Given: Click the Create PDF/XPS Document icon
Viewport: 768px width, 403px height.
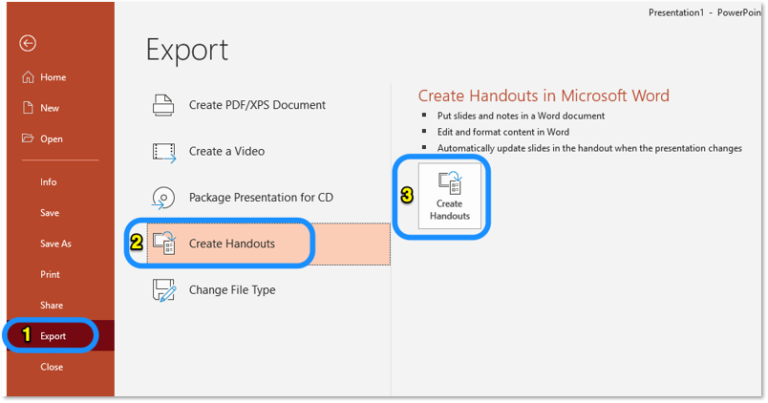Looking at the screenshot, I should coord(164,105).
